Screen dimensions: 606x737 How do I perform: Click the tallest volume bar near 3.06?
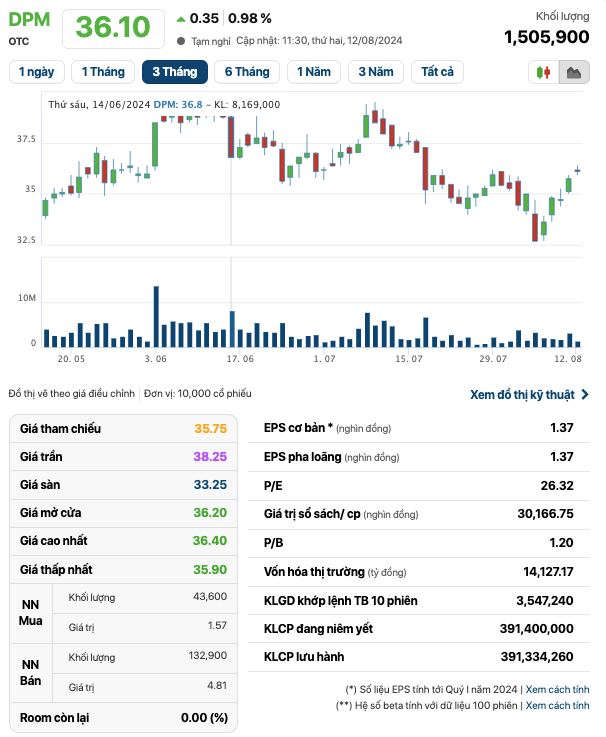coord(156,316)
